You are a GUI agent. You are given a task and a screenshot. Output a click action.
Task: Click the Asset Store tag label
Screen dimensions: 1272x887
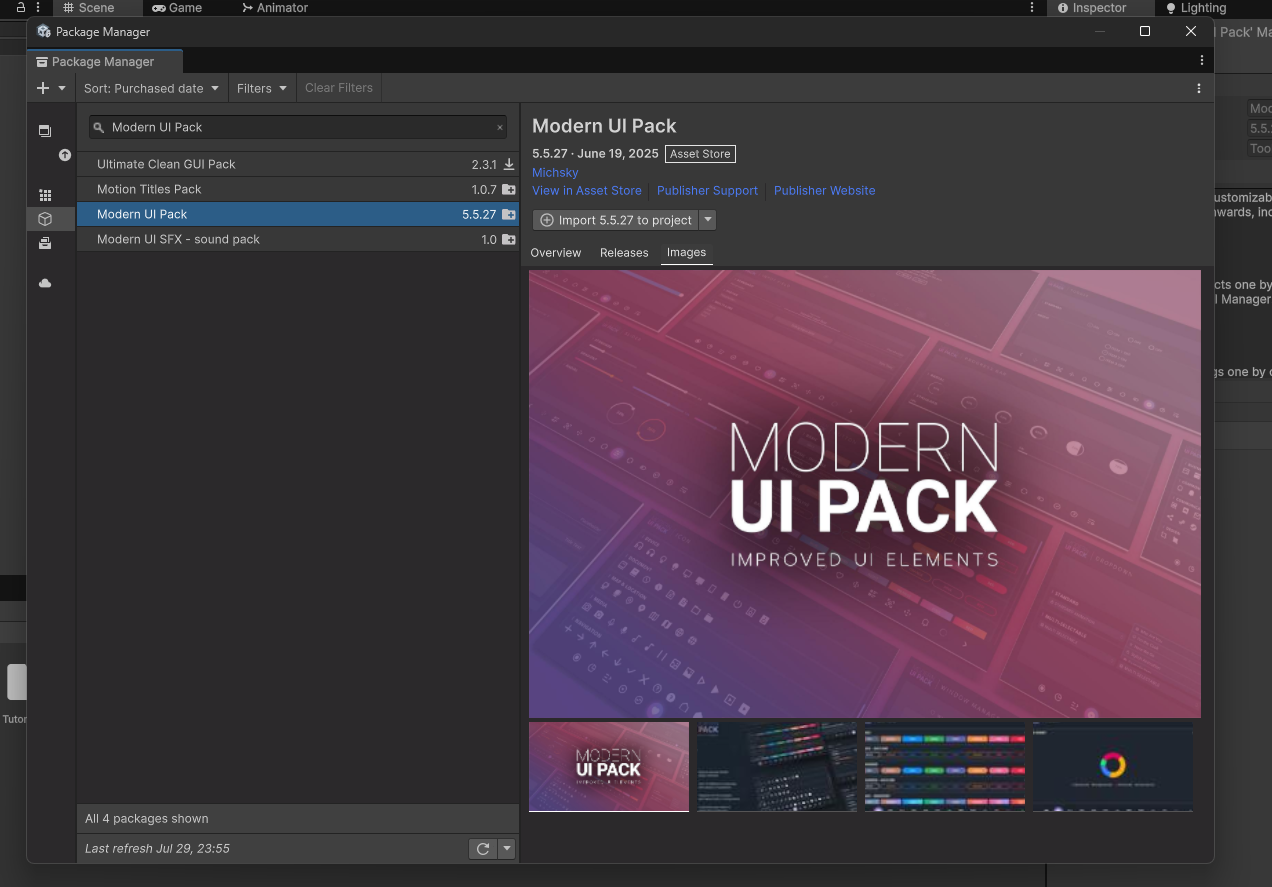click(700, 154)
